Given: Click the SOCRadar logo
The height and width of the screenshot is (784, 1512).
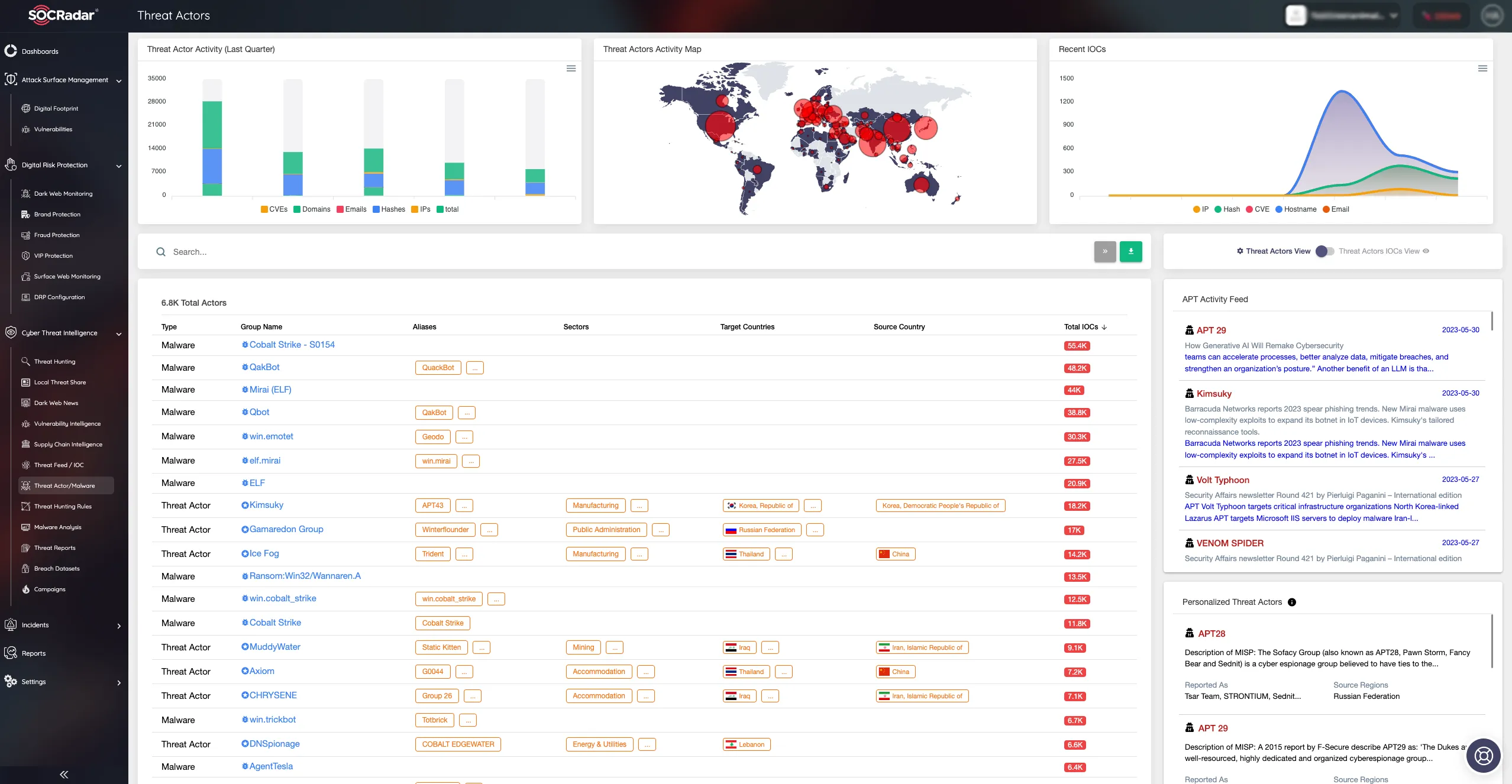Looking at the screenshot, I should (63, 15).
